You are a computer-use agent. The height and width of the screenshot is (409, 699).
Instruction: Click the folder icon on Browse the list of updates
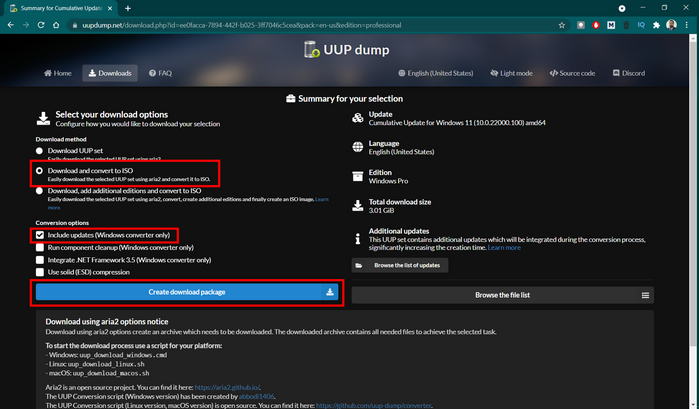click(359, 265)
